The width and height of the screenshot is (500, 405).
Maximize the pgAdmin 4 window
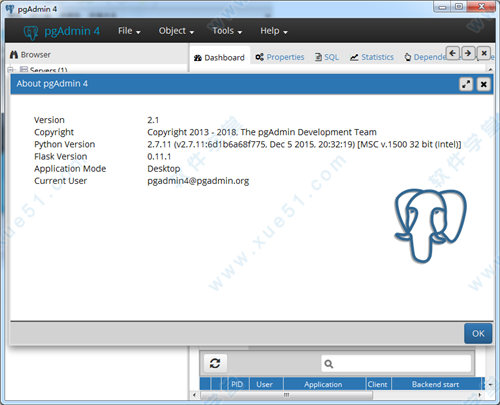click(x=459, y=7)
